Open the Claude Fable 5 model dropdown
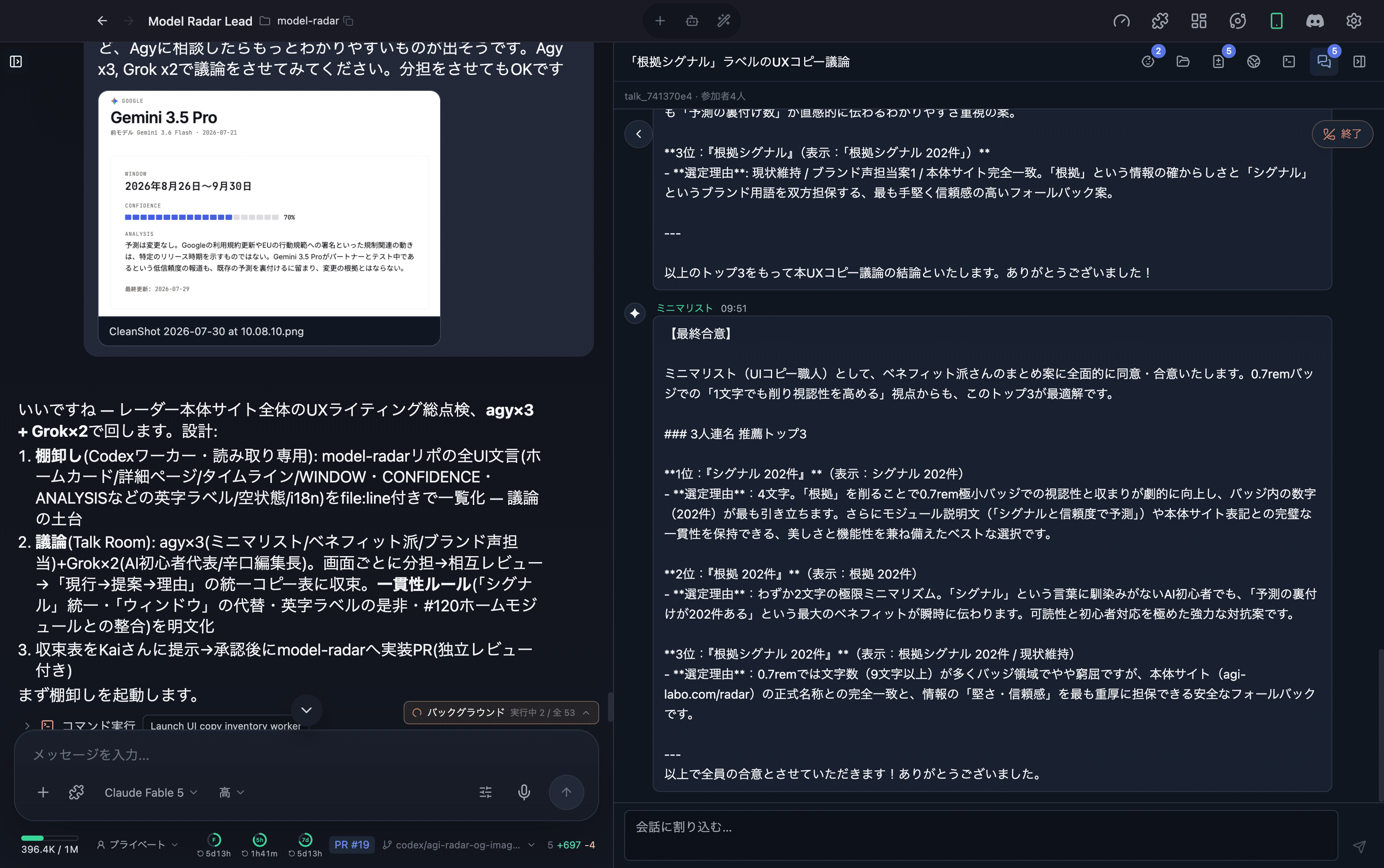 (151, 792)
